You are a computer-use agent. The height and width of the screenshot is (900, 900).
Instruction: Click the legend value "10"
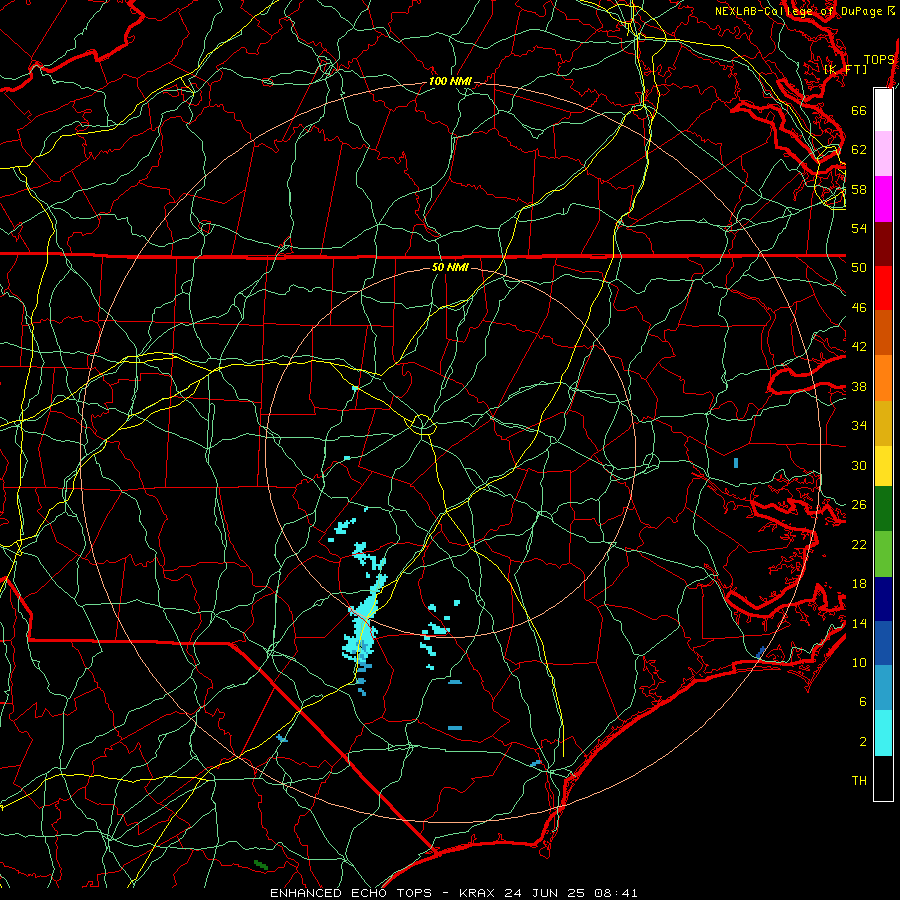(859, 663)
